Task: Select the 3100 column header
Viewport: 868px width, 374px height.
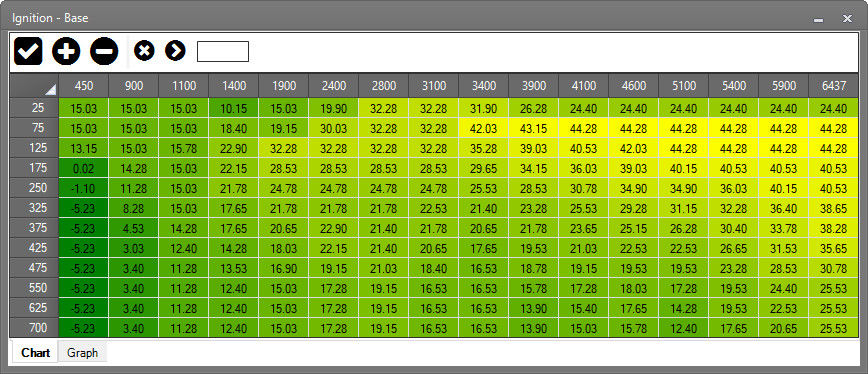Action: [x=433, y=86]
